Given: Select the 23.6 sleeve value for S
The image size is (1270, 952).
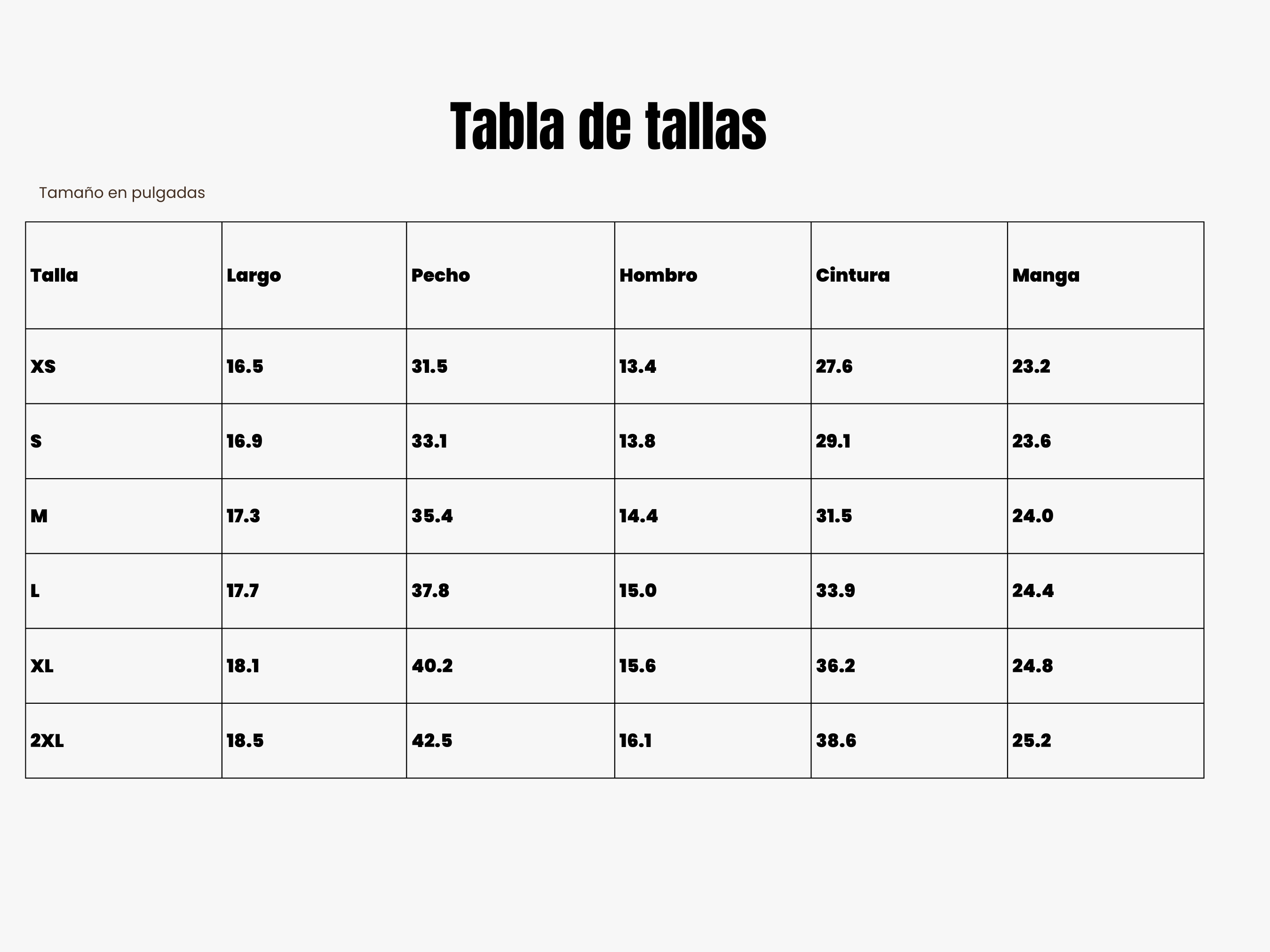Looking at the screenshot, I should tap(1031, 441).
